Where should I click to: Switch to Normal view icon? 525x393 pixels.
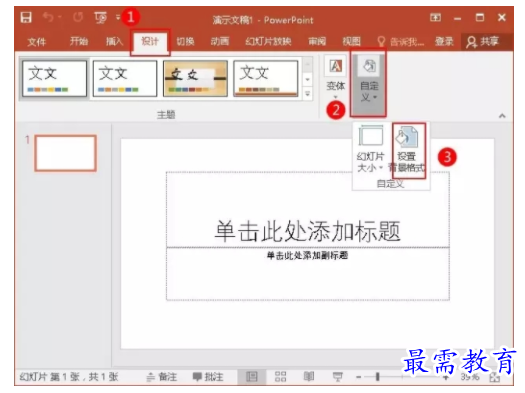coord(252,377)
